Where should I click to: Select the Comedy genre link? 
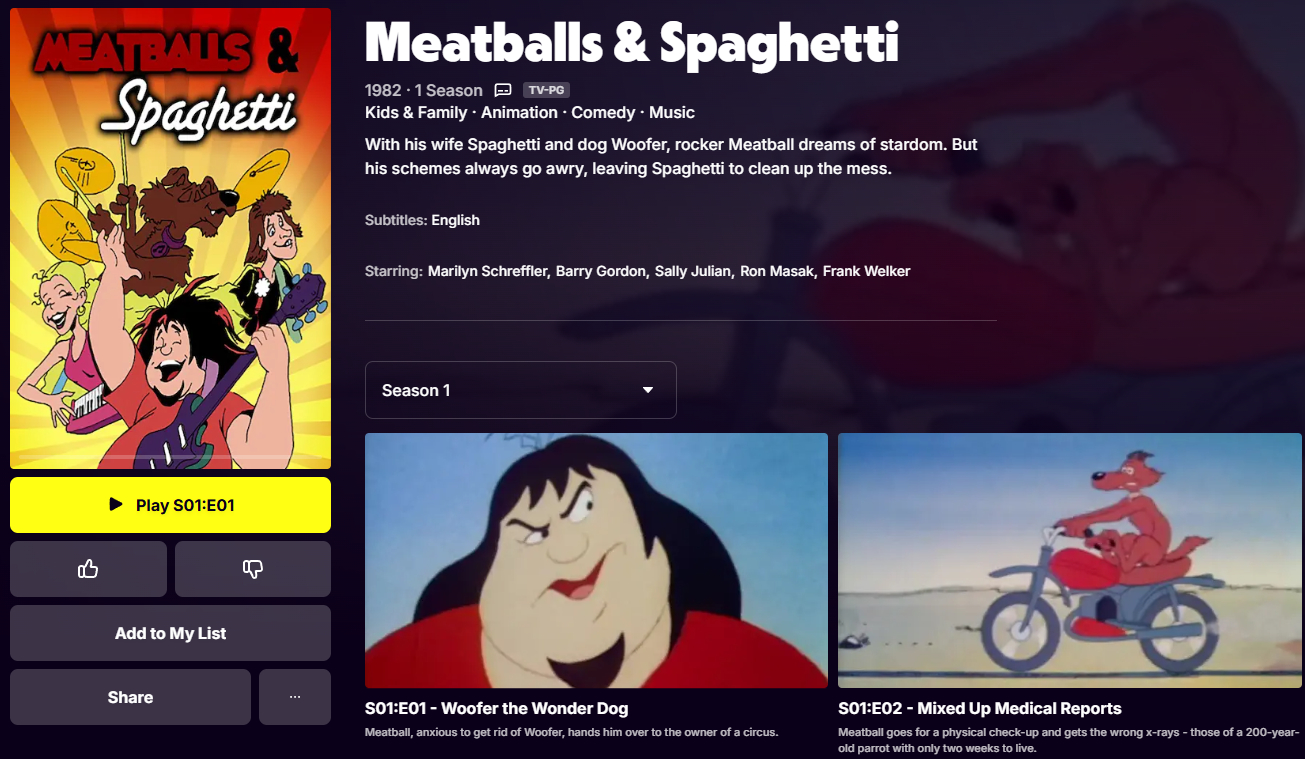pyautogui.click(x=603, y=113)
